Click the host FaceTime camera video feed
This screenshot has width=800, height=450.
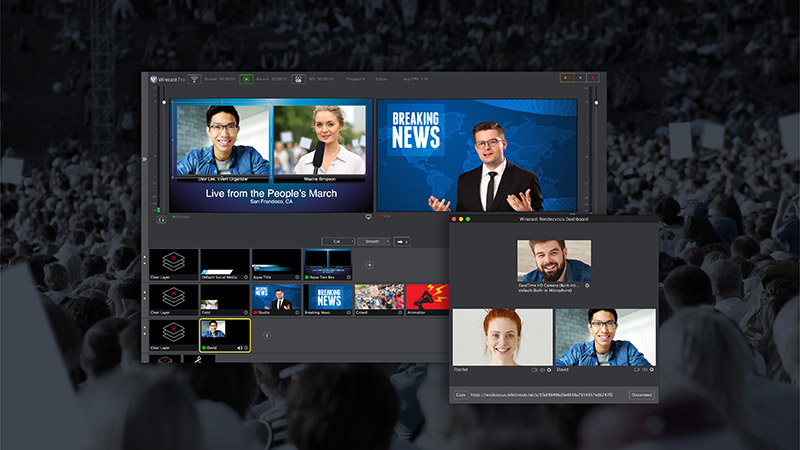(554, 261)
